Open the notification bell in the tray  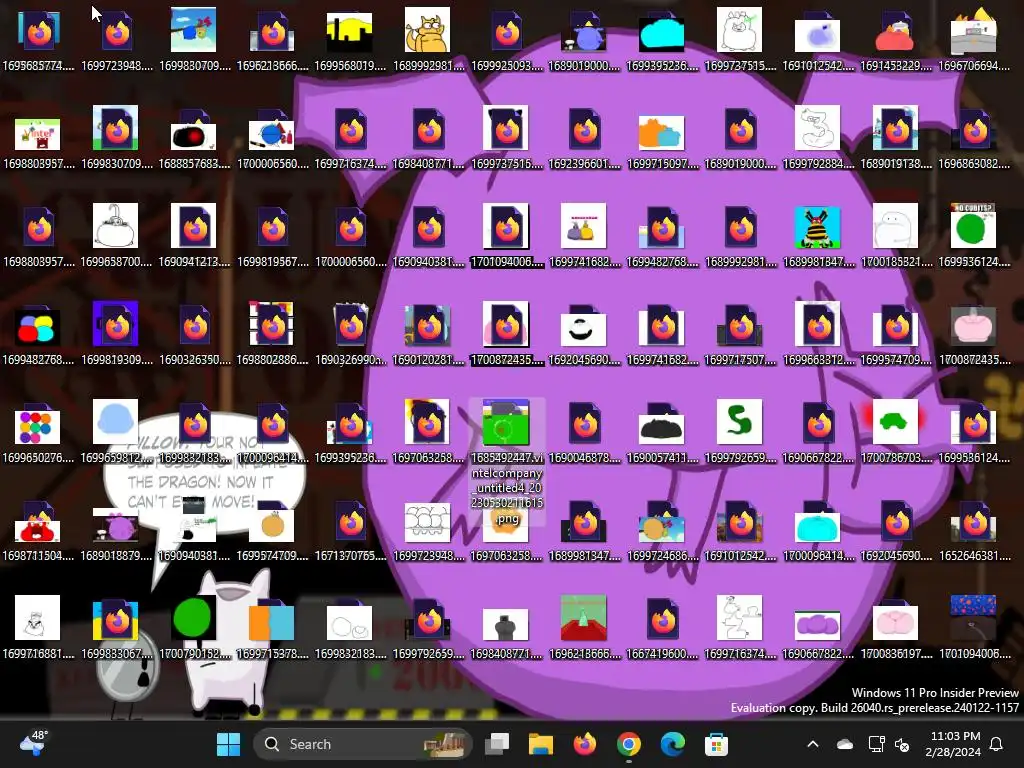pyautogui.click(x=997, y=744)
